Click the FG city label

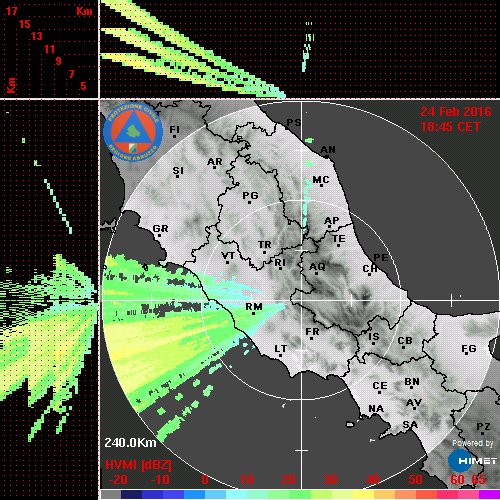click(x=469, y=349)
